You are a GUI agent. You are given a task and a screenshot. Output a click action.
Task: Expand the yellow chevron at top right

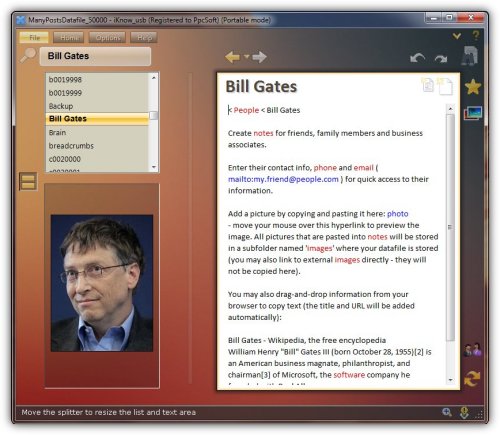click(x=456, y=35)
